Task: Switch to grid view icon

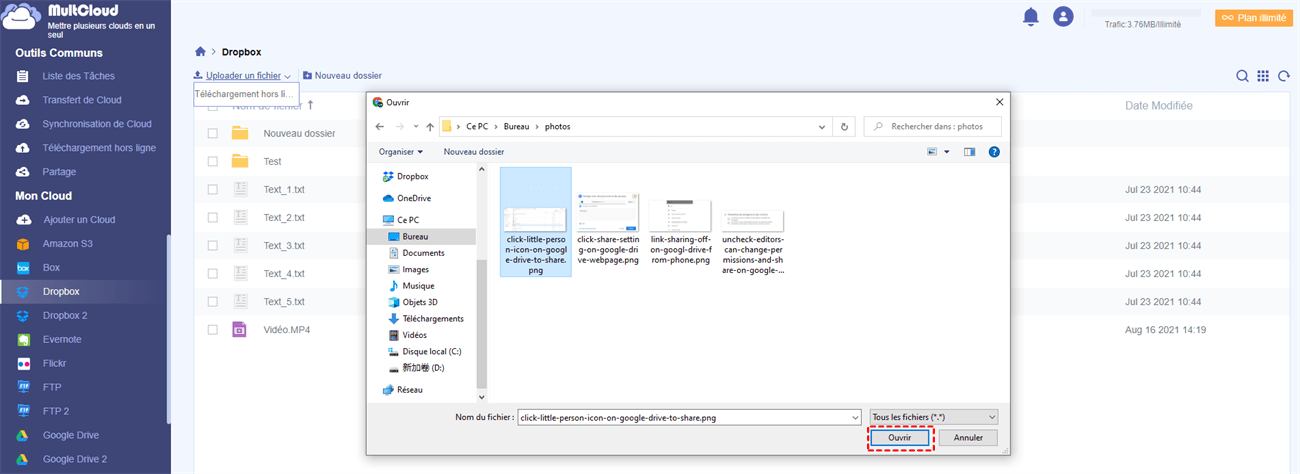Action: point(1263,76)
